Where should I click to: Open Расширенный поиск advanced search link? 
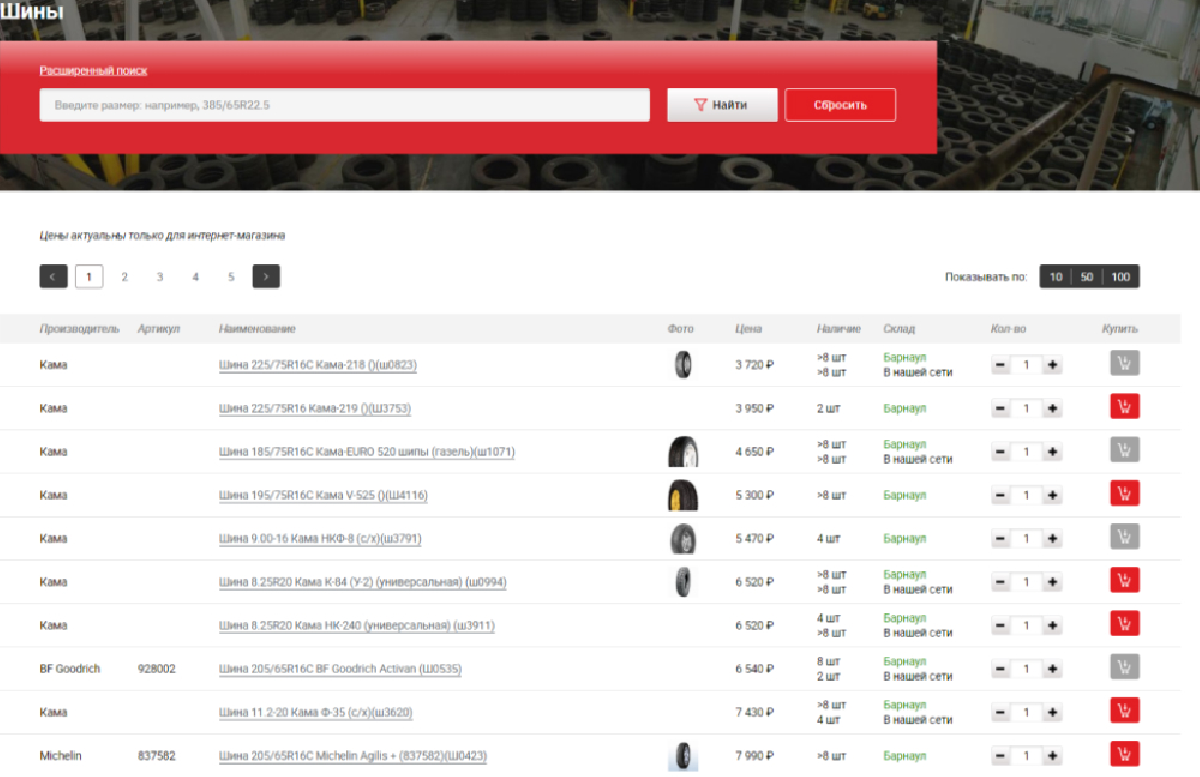94,71
